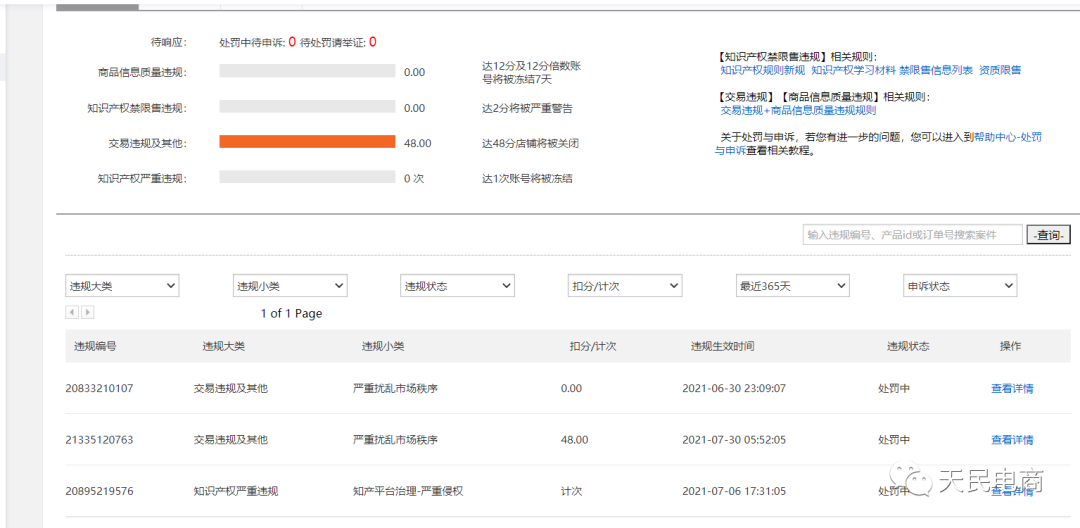Viewport: 1080px width, 528px height.
Task: Open the 扣分/计次 dropdown
Action: coord(625,286)
